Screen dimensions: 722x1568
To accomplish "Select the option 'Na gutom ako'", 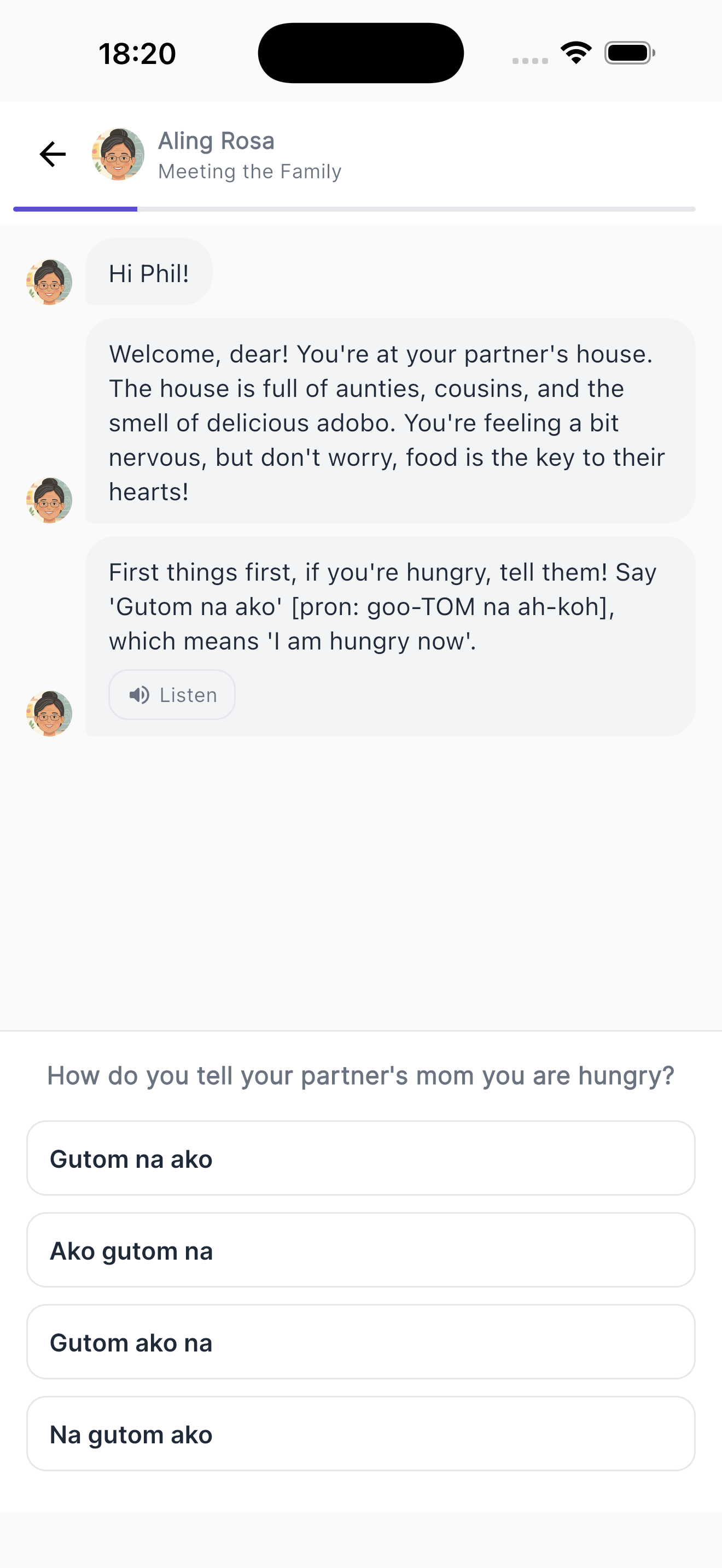I will (360, 1434).
